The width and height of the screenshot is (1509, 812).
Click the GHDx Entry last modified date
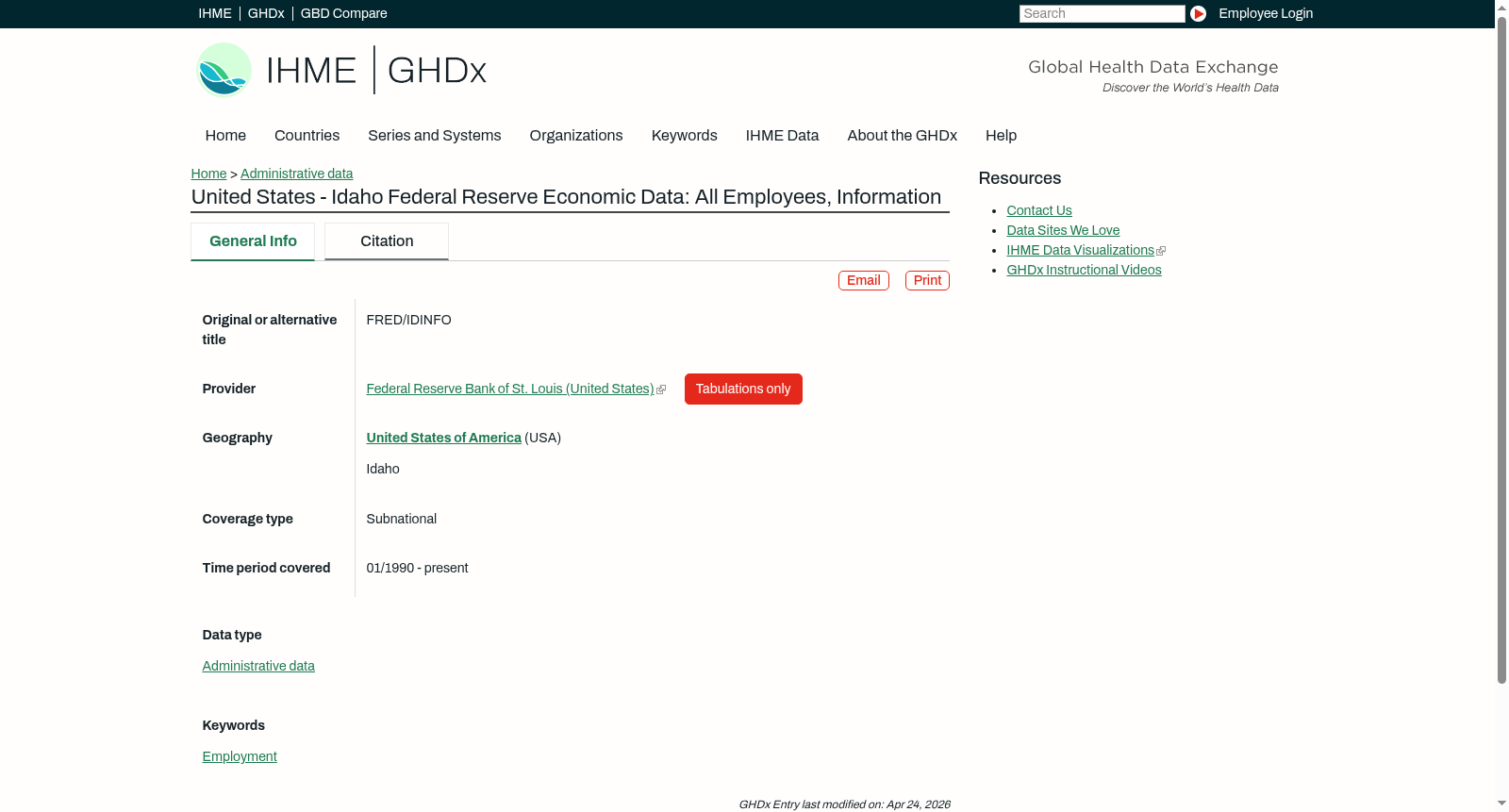pos(844,804)
